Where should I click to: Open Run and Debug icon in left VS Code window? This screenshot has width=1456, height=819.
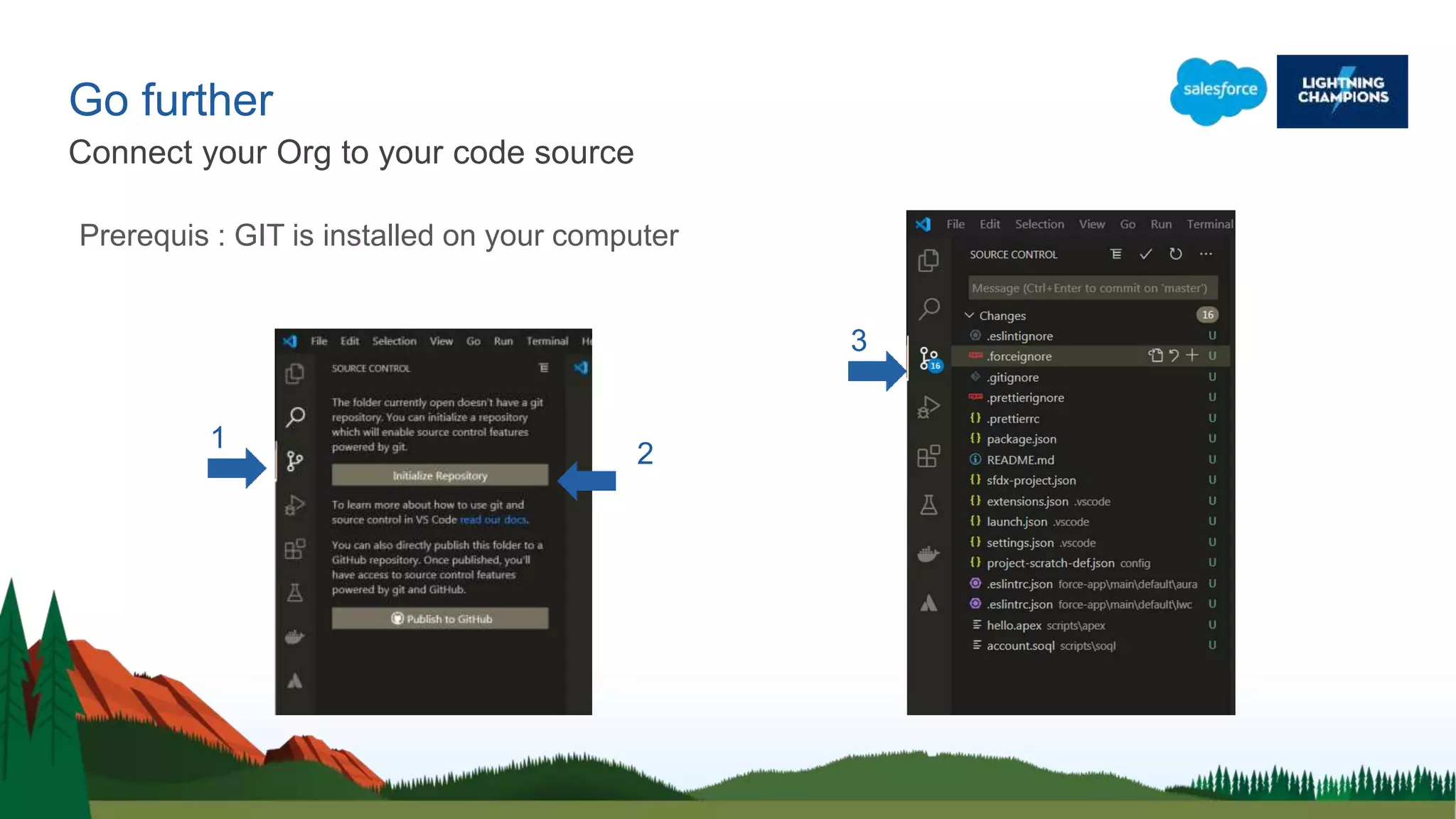click(x=295, y=505)
